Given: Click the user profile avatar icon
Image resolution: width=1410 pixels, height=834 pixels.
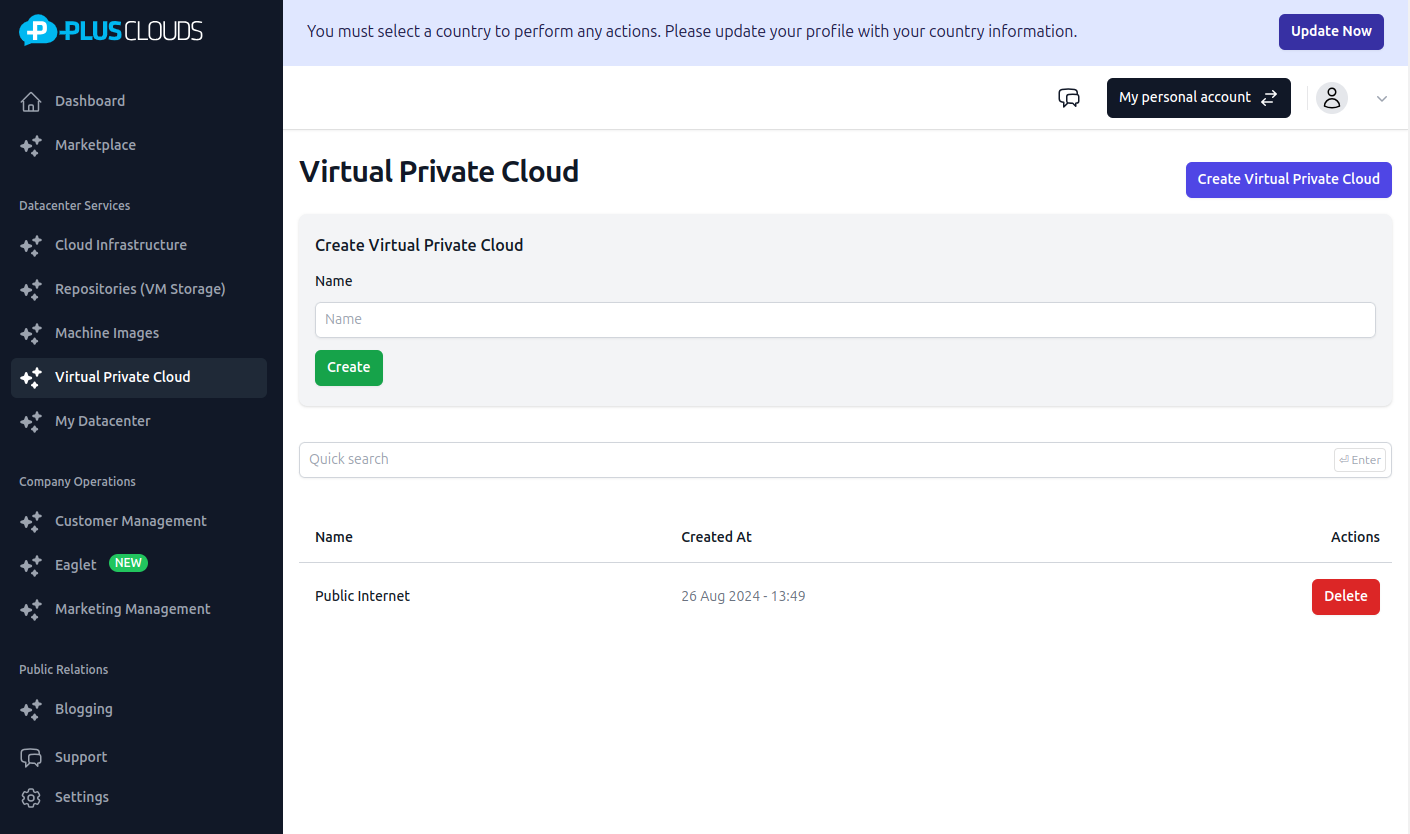Looking at the screenshot, I should [x=1331, y=98].
